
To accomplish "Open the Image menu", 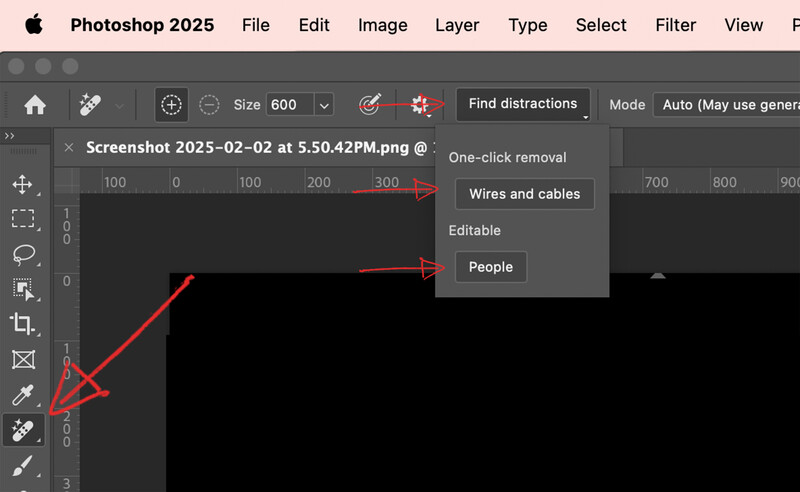I will coord(382,25).
